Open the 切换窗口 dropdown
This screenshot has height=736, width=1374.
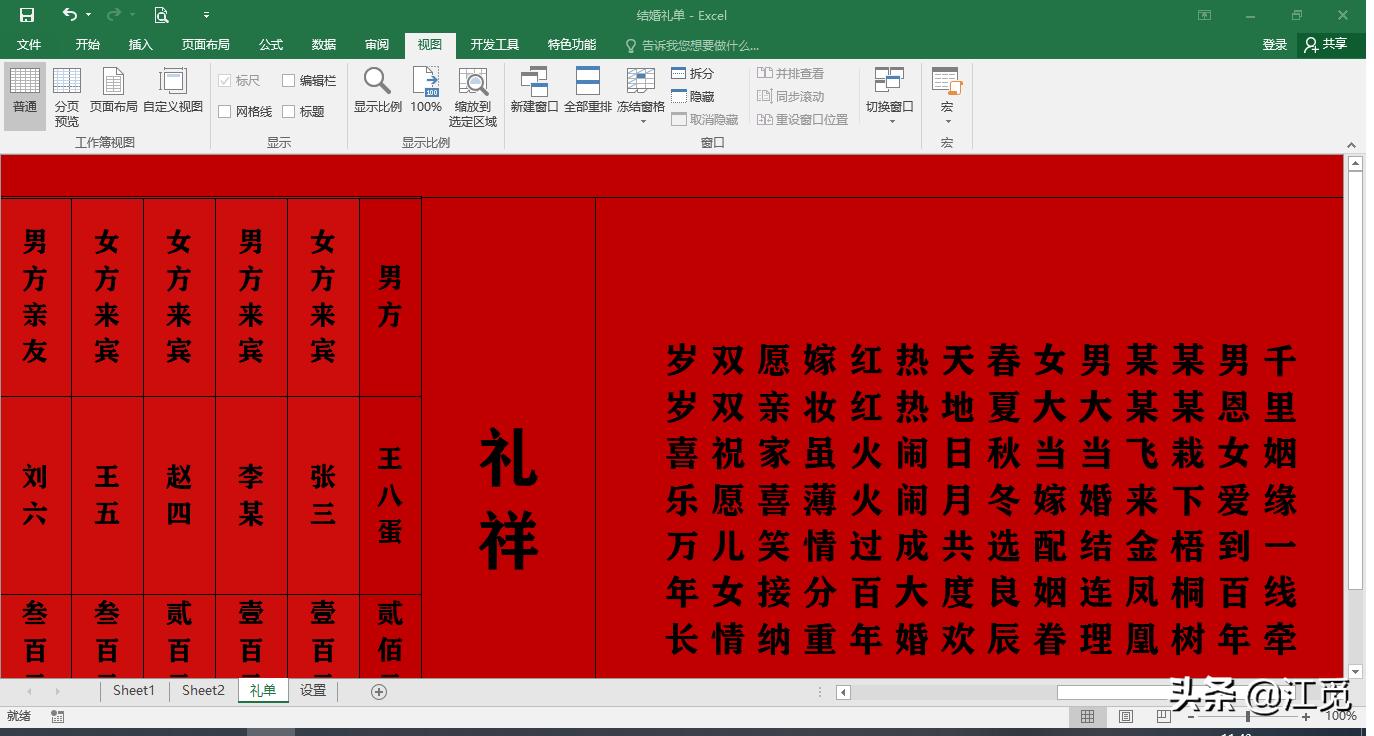pos(888,95)
